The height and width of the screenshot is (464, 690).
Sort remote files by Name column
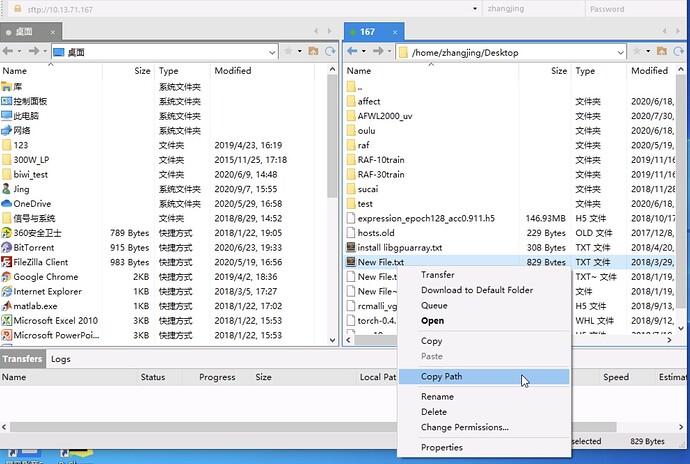click(359, 71)
